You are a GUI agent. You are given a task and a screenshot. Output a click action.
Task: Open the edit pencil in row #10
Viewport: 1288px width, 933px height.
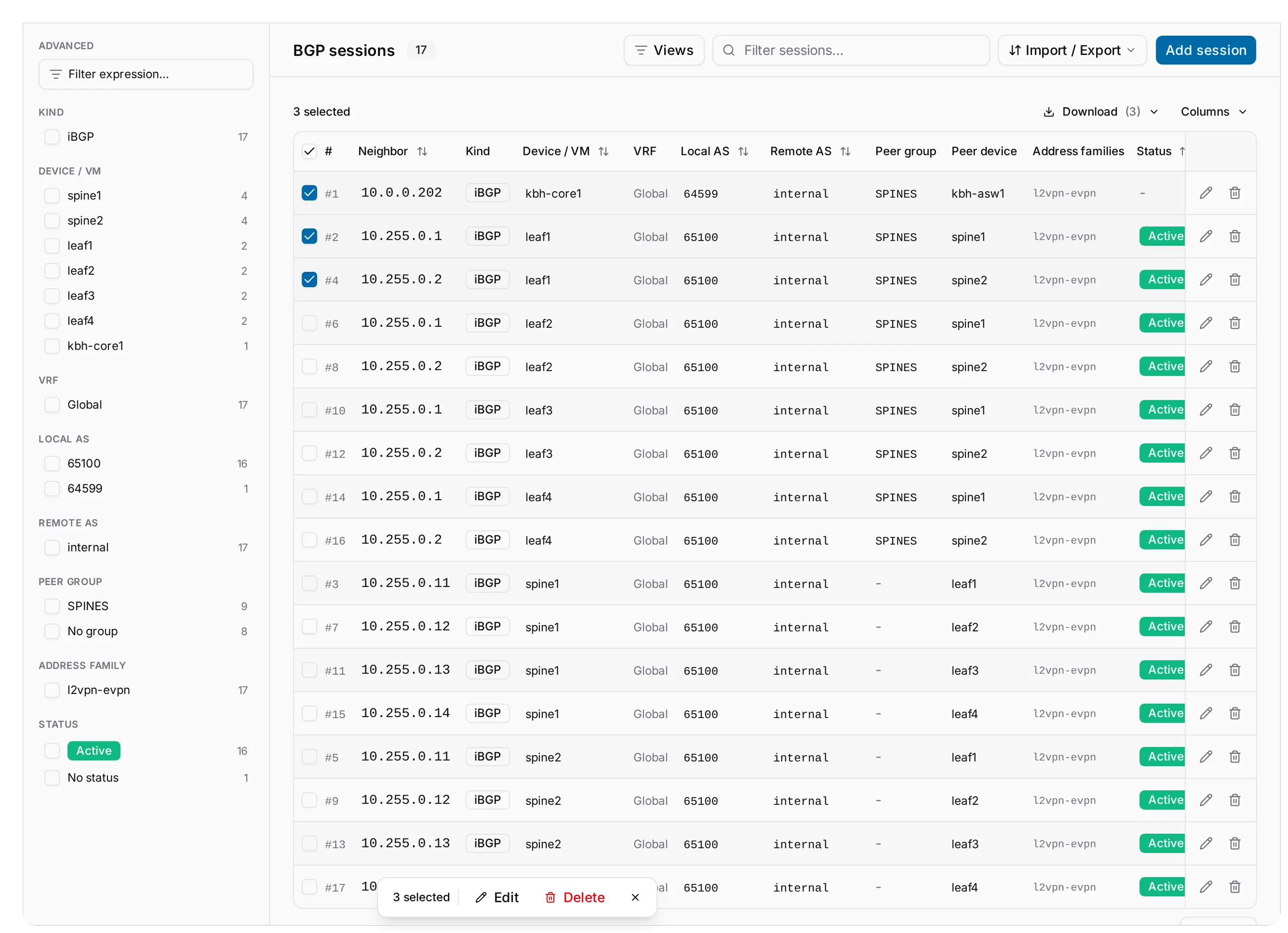[1206, 410]
